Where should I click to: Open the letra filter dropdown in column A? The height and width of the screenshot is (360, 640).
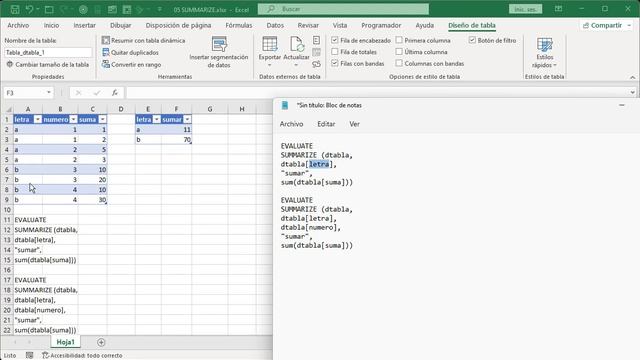[x=38, y=119]
